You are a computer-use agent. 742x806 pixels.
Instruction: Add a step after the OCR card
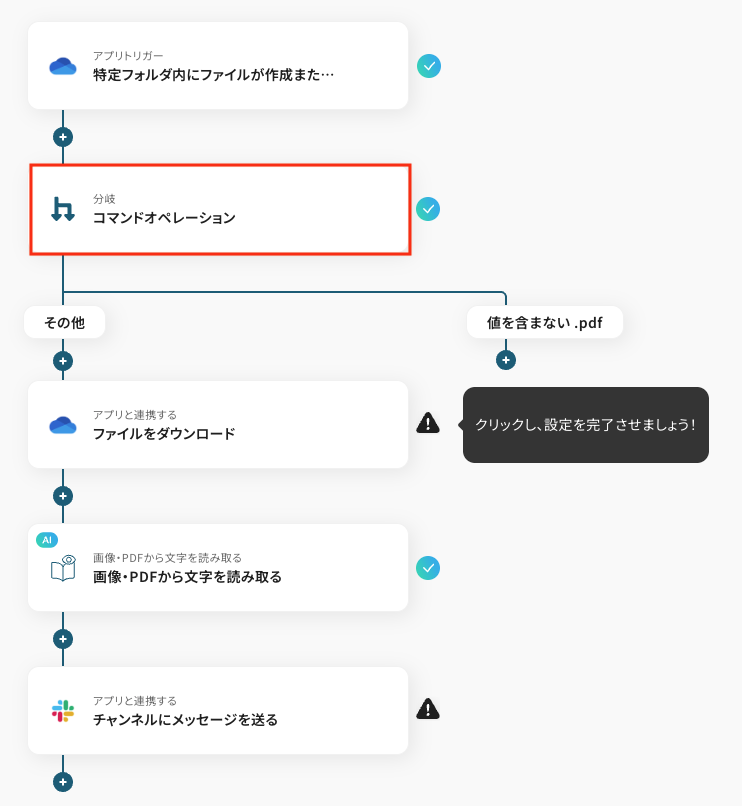[63, 639]
